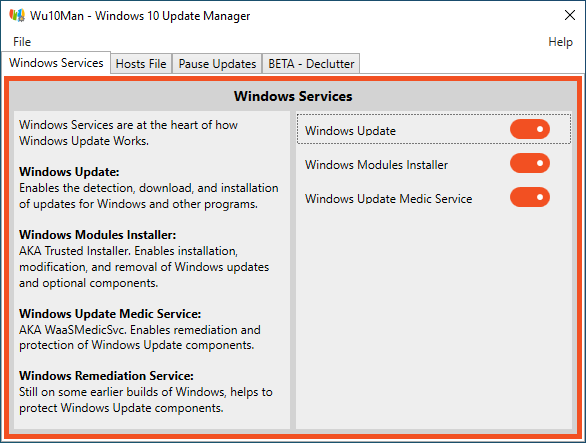Click the Windows Services panel heading
This screenshot has width=586, height=443.
point(293,96)
